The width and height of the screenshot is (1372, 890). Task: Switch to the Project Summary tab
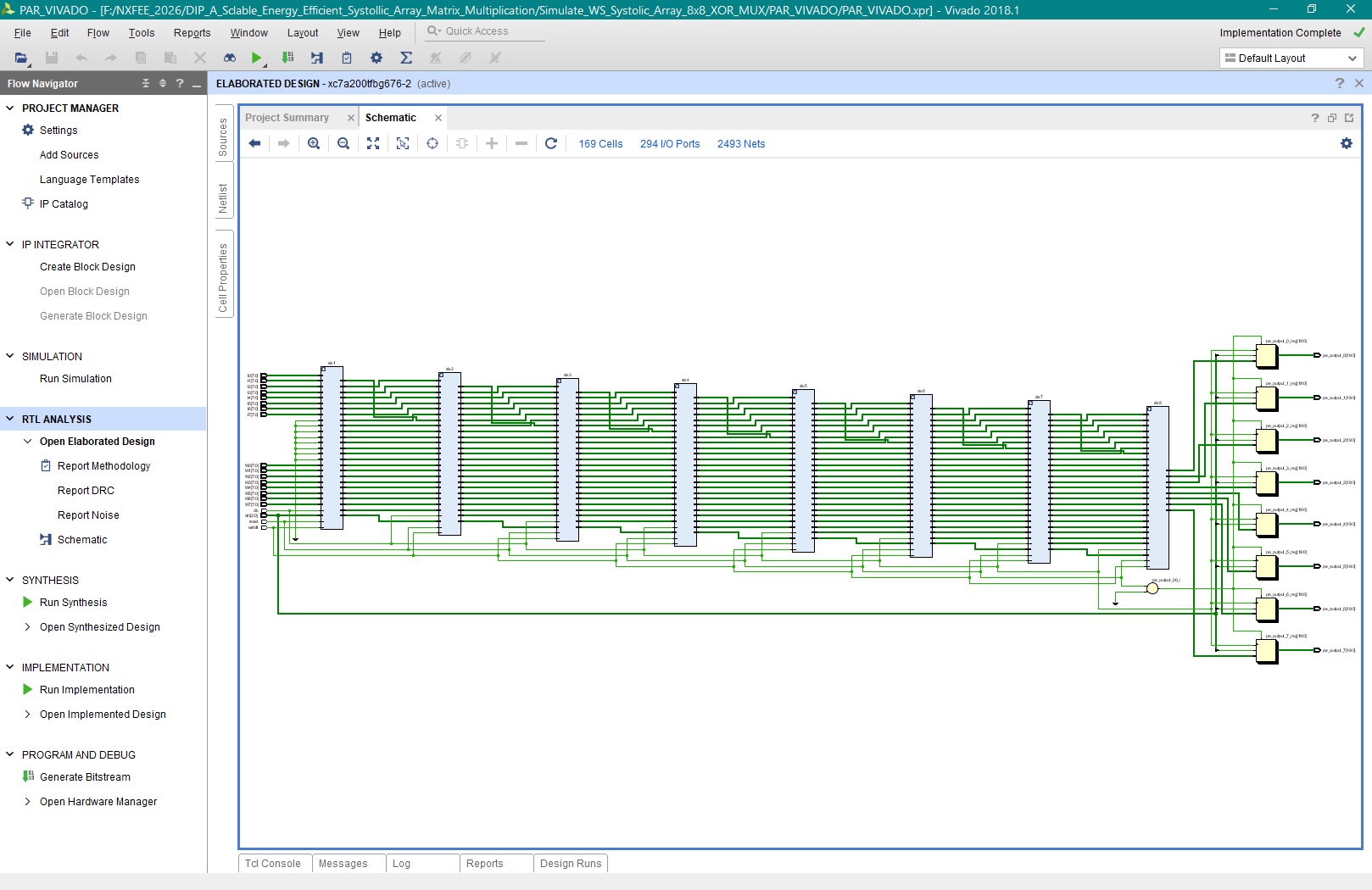[287, 118]
